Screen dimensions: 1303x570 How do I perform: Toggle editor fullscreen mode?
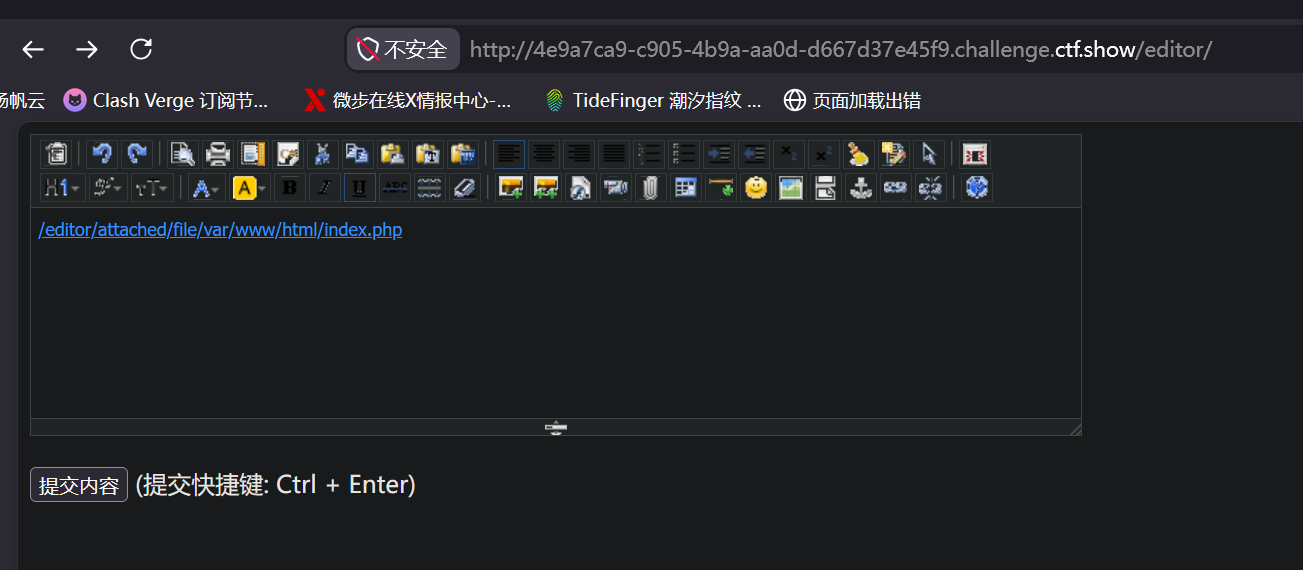(x=975, y=154)
